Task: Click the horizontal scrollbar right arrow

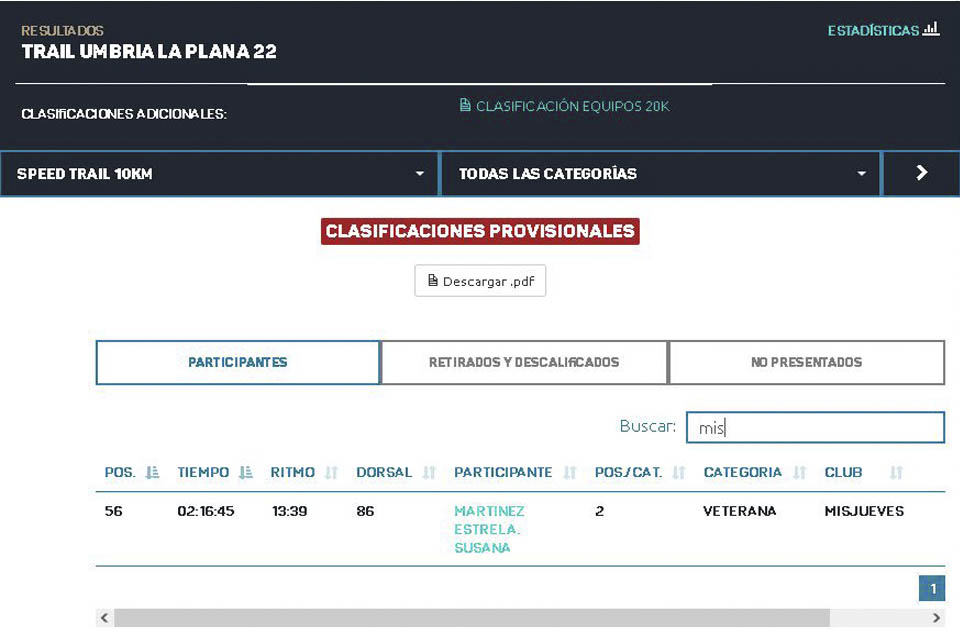Action: click(x=937, y=618)
